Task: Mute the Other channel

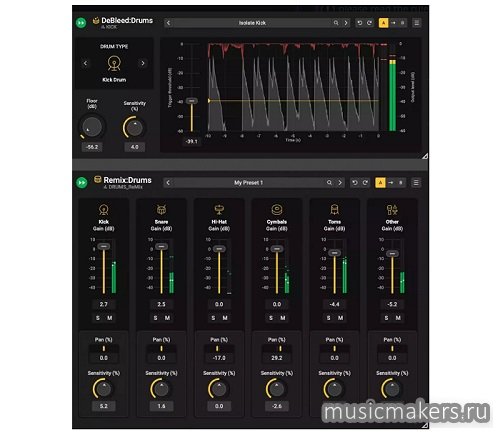Action: [x=398, y=318]
